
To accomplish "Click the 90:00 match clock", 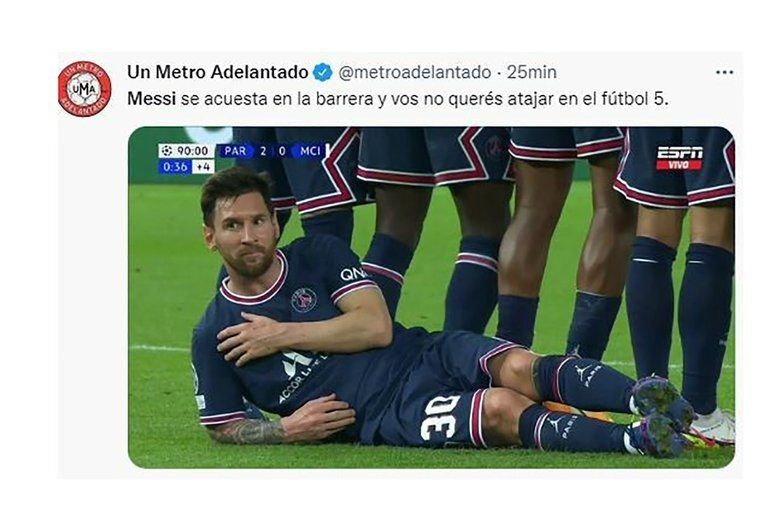I will (192, 150).
